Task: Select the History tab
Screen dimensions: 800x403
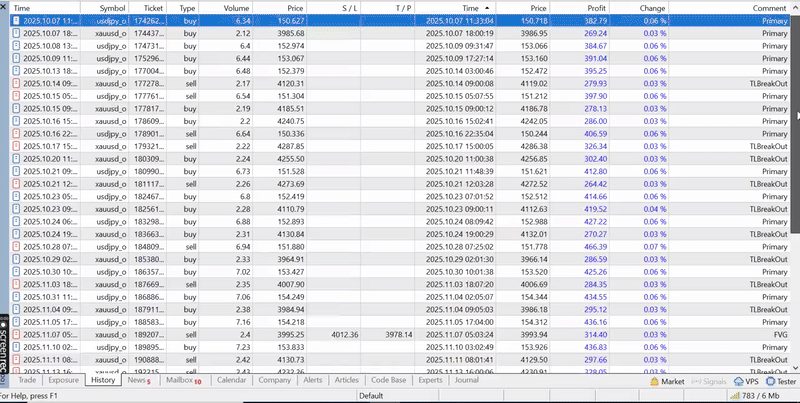Action: pos(103,380)
